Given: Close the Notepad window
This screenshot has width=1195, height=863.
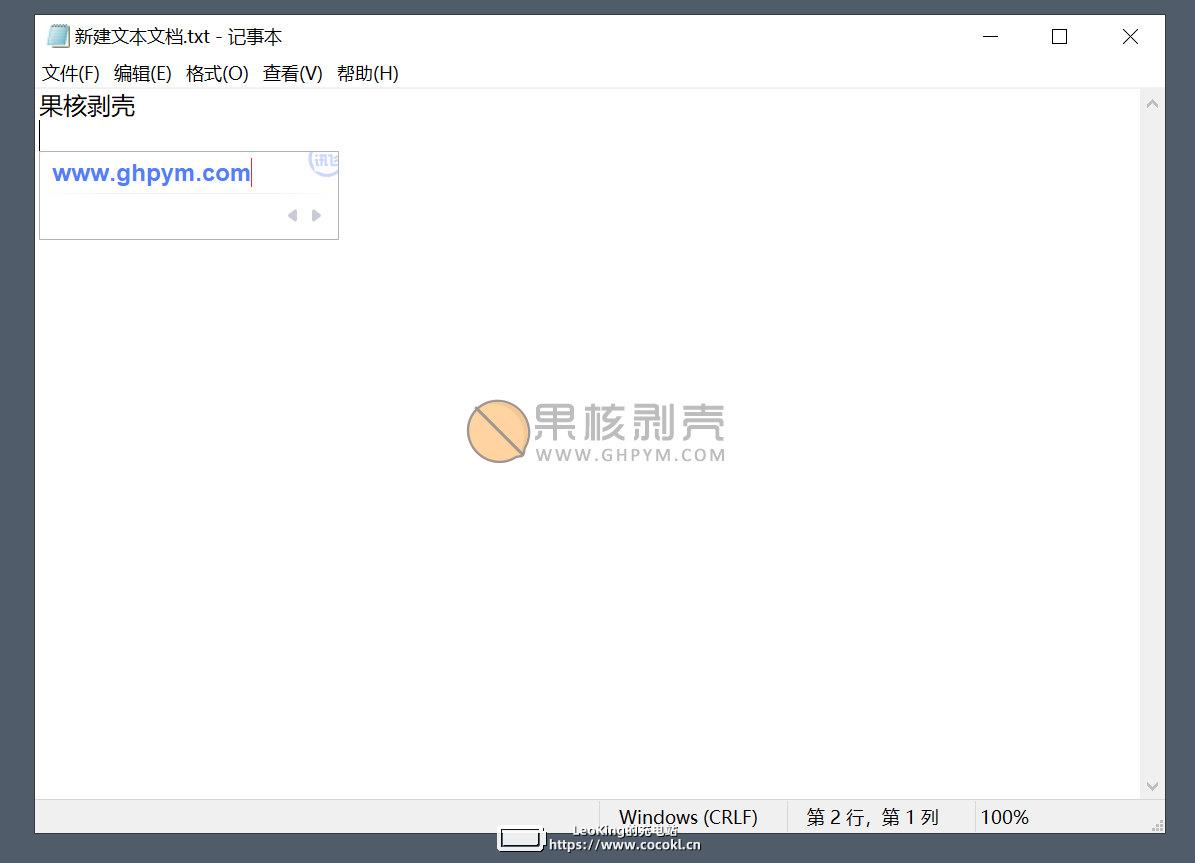Looking at the screenshot, I should [x=1130, y=37].
